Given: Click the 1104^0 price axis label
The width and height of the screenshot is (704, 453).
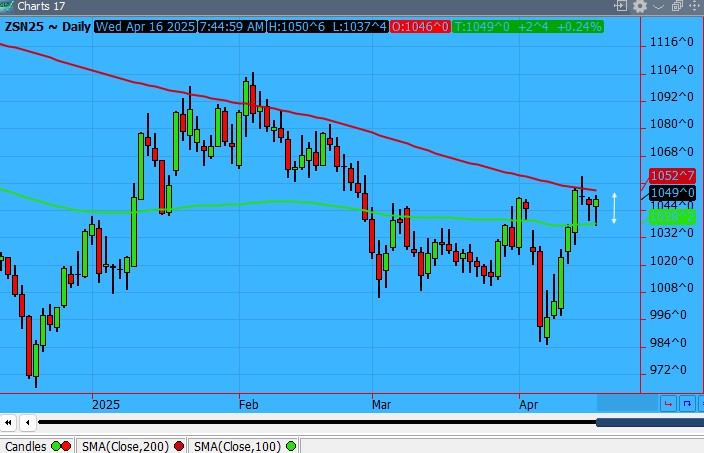Looking at the screenshot, I should (672, 70).
